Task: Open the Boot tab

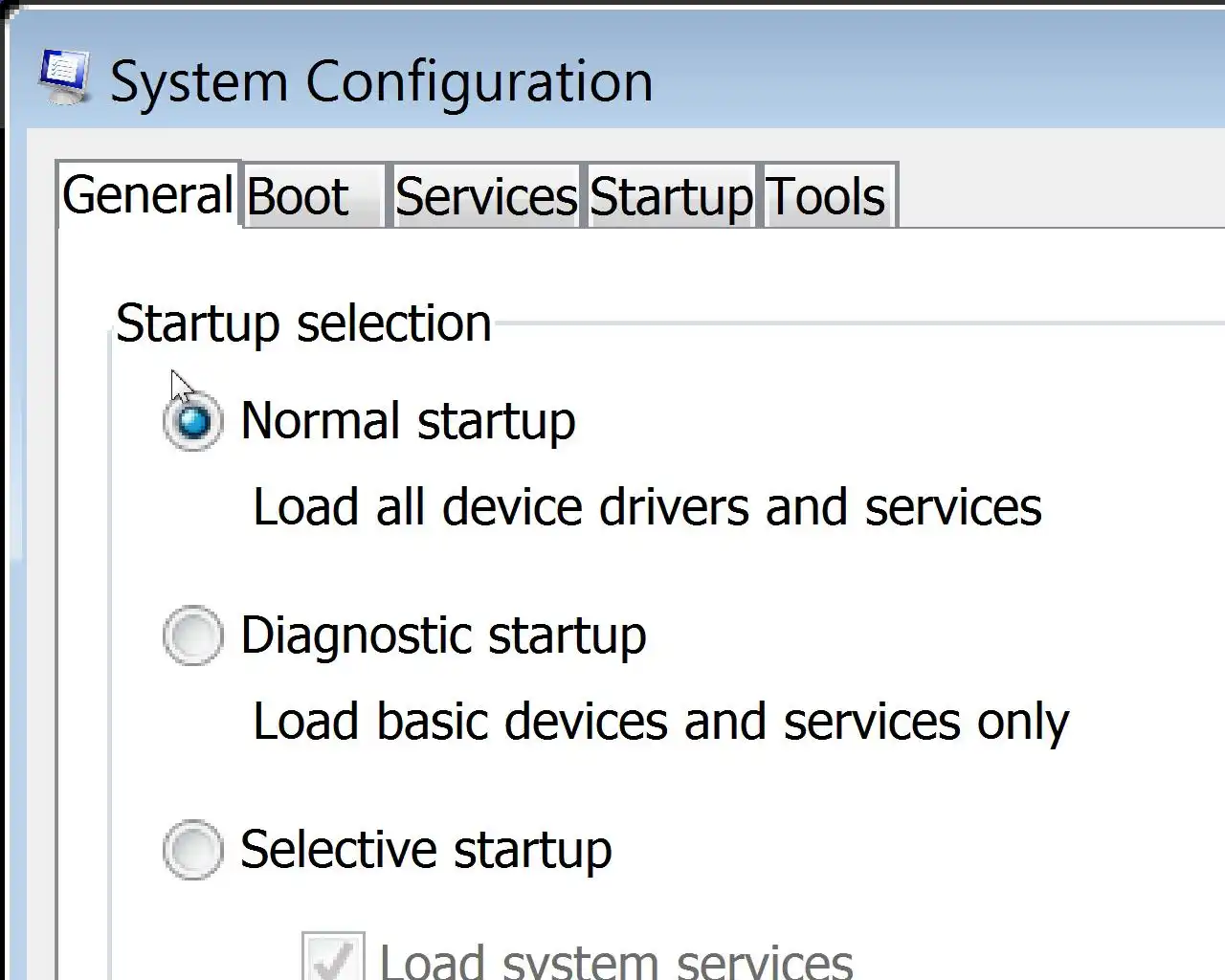Action: point(299,197)
